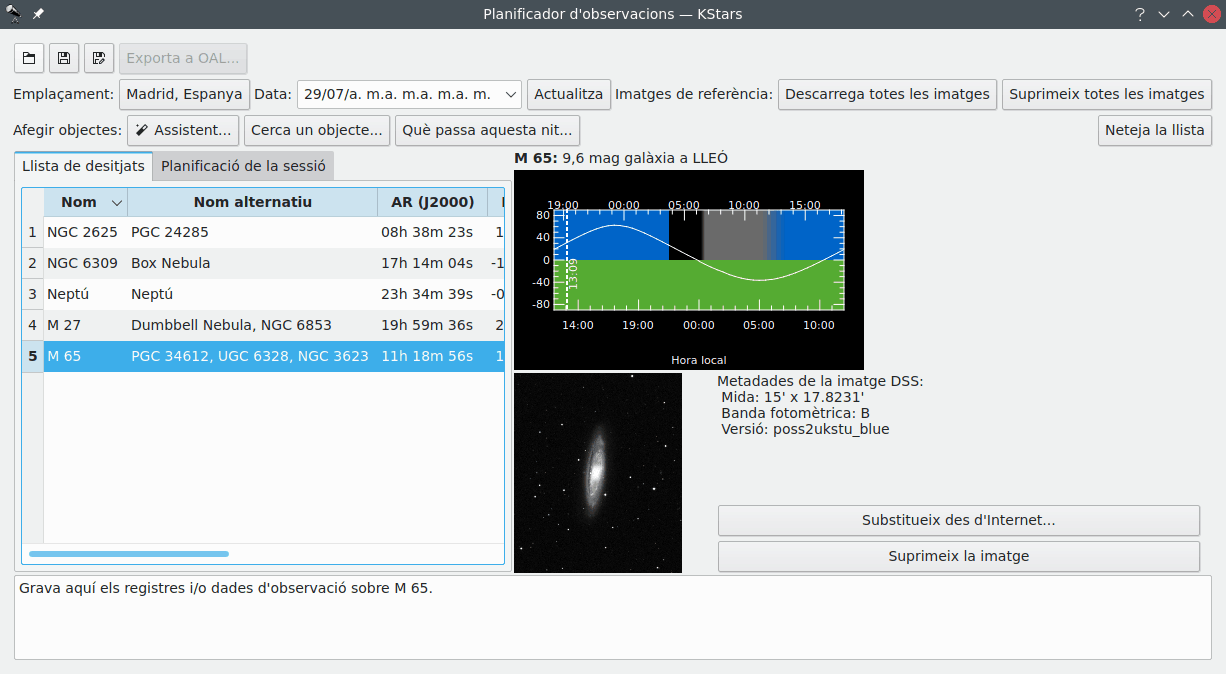The width and height of the screenshot is (1226, 674).
Task: Select the Llista de desitjats tab
Action: pos(83,166)
